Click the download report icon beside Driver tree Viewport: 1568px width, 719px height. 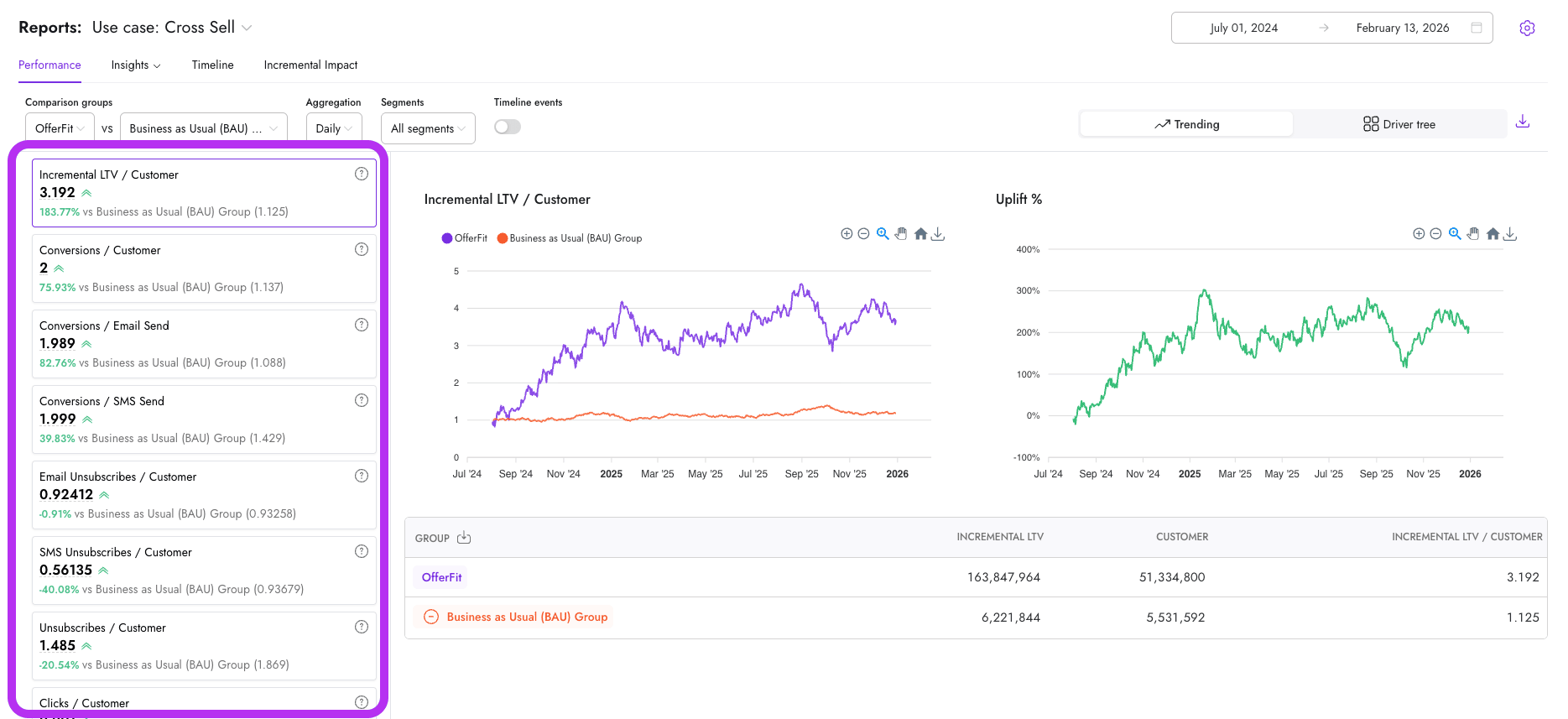(x=1523, y=122)
